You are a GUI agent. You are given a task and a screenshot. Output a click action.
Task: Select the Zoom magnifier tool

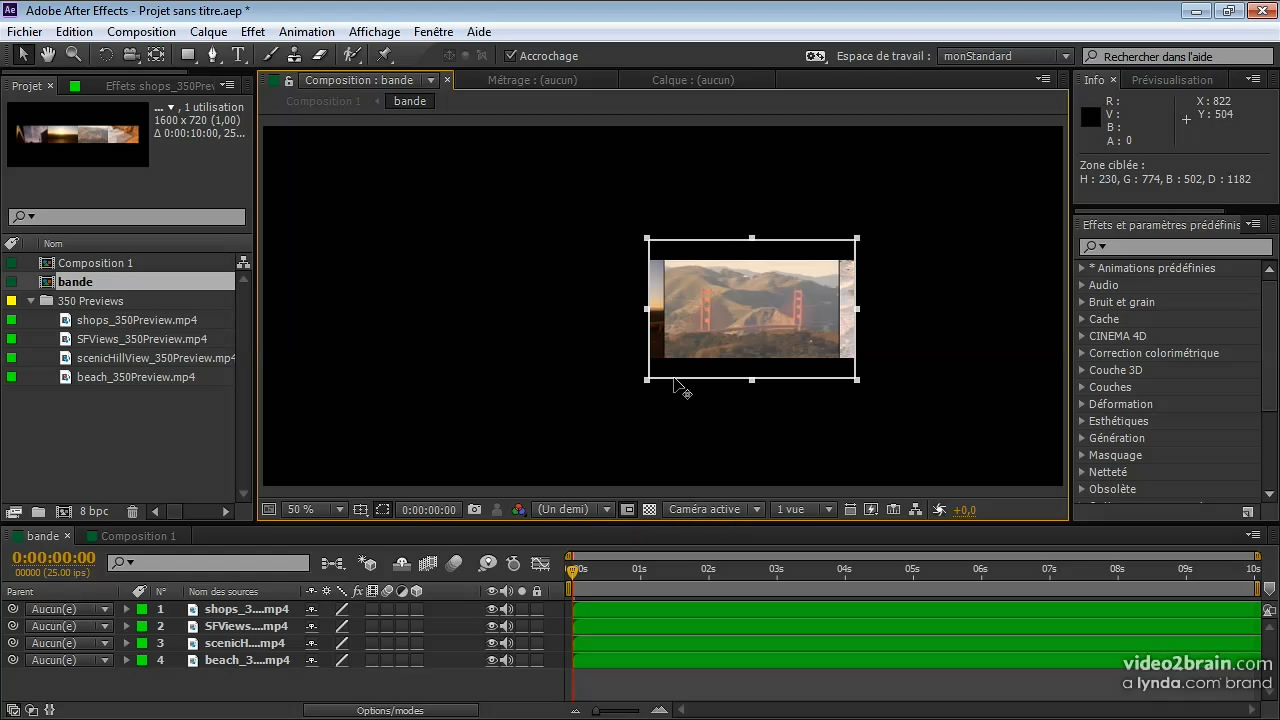click(x=73, y=55)
